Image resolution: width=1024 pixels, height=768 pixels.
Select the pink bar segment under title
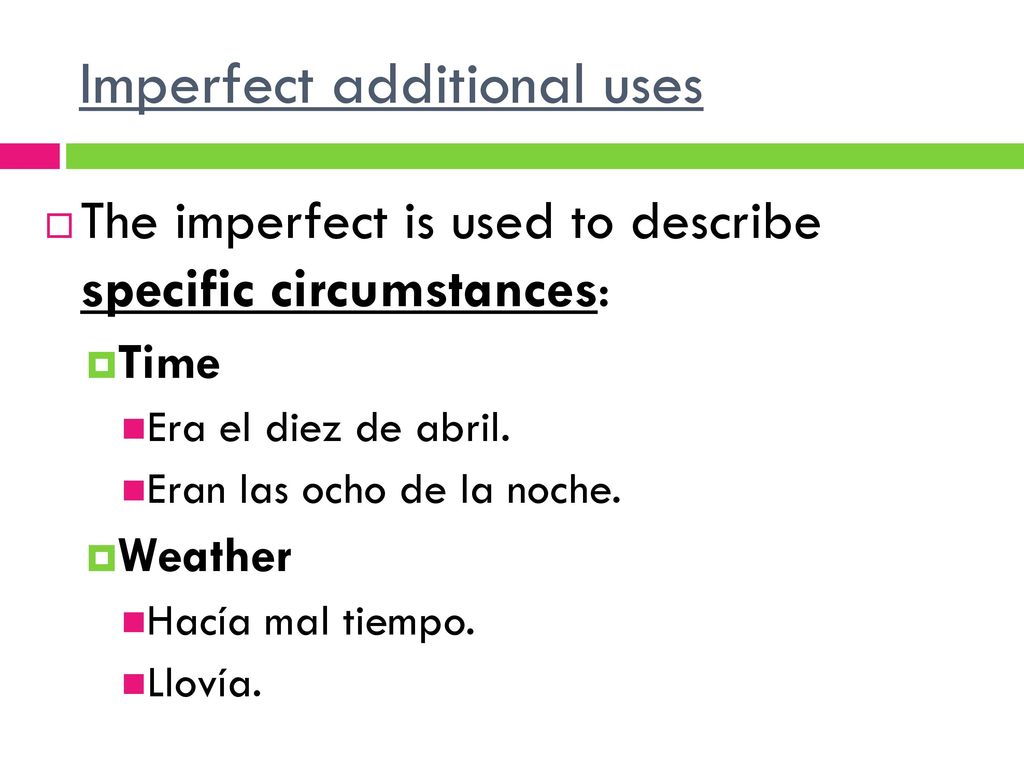click(x=29, y=156)
